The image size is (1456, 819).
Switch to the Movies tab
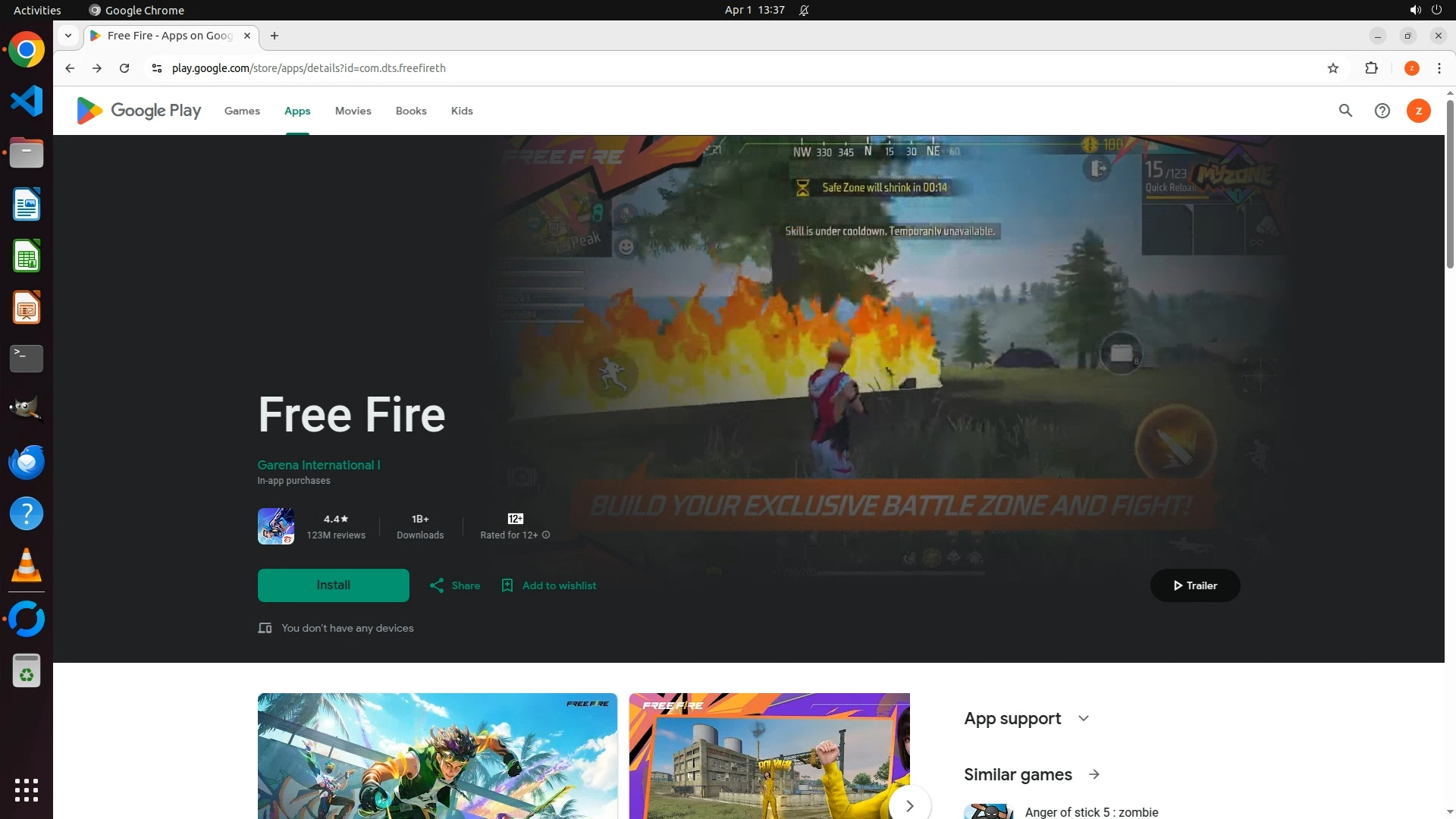(353, 111)
